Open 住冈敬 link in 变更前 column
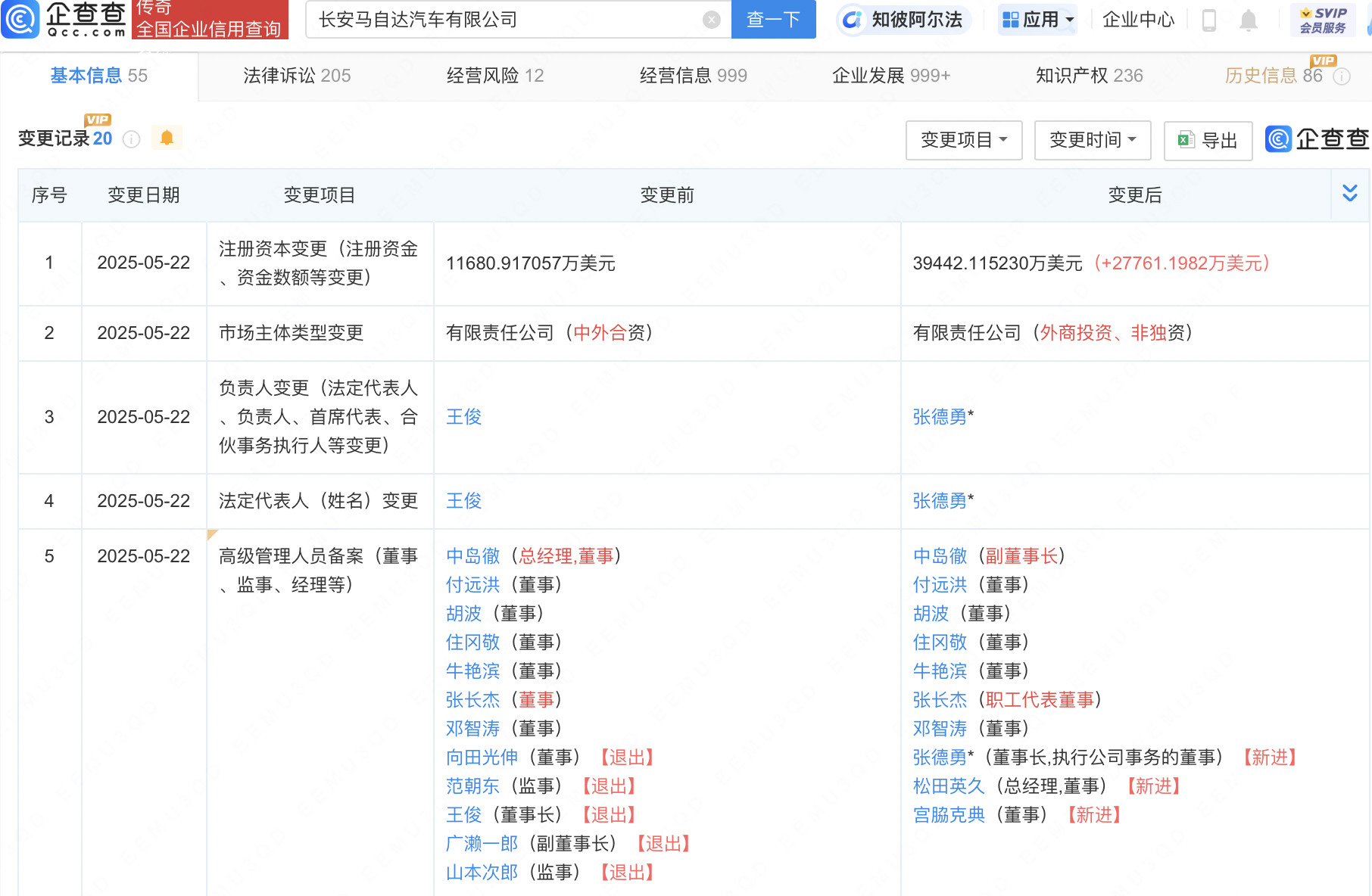Screen dimensions: 1372x896 (x=473, y=642)
